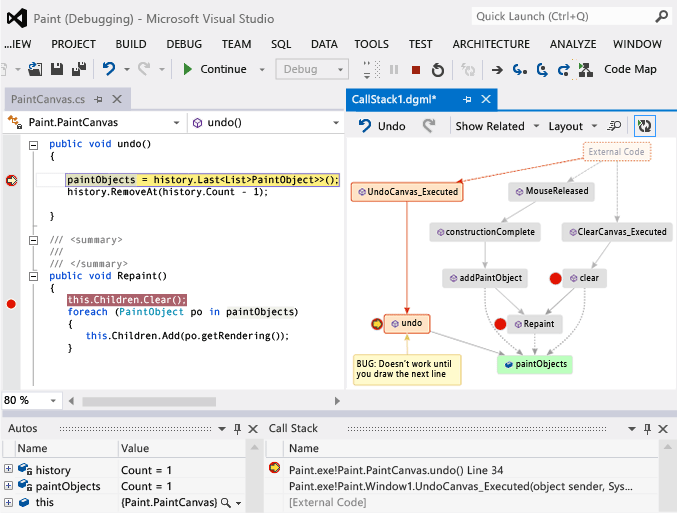This screenshot has height=513, width=677.
Task: Click the Restart debugging icon
Action: tap(437, 70)
